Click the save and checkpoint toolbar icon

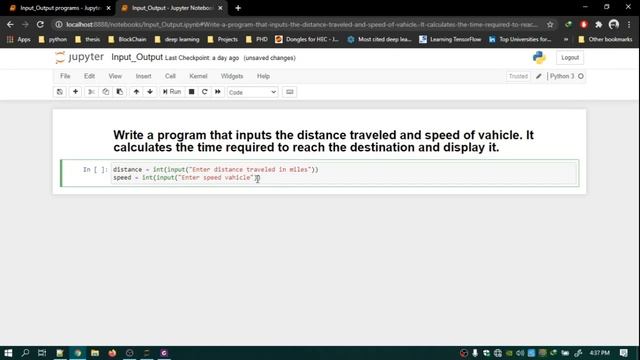[60, 92]
